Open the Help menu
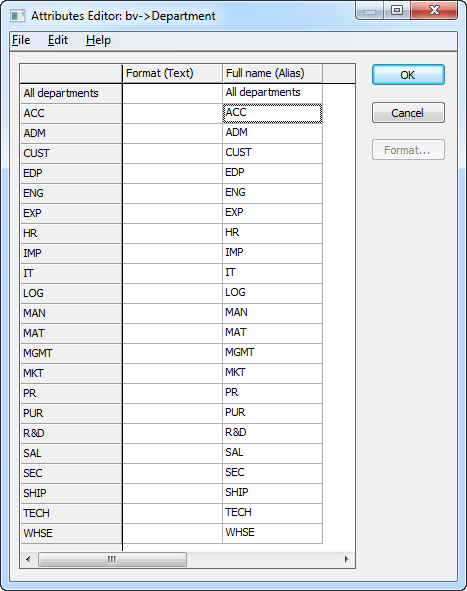467x591 pixels. 98,40
